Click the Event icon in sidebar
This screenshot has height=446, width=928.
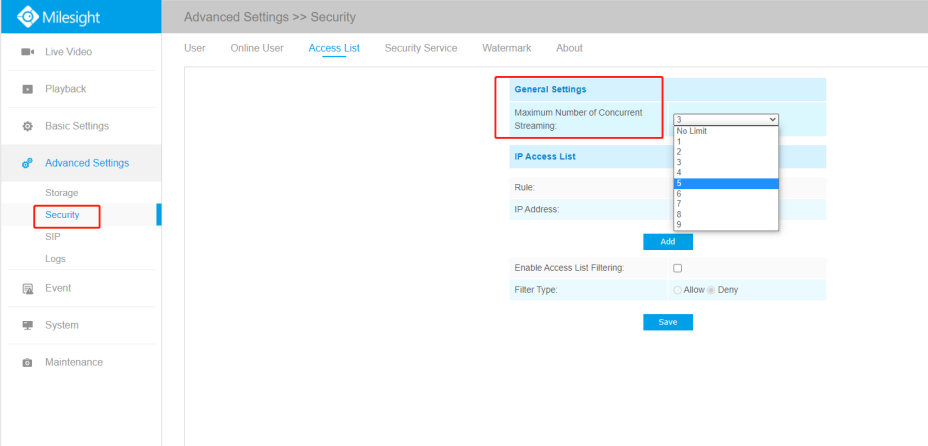(x=27, y=289)
